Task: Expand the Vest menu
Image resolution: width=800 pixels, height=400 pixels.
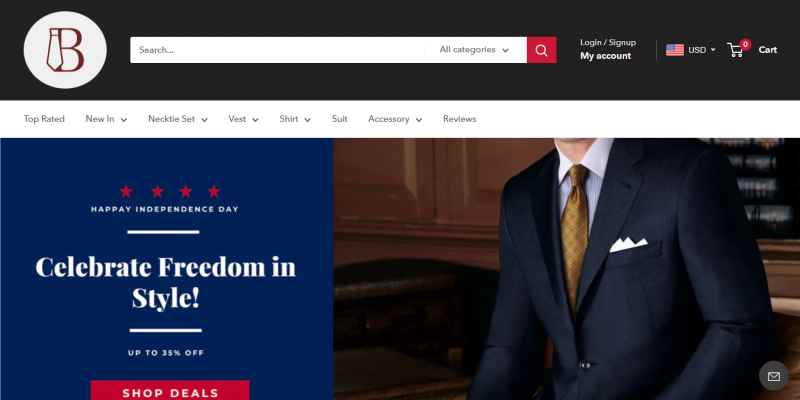Action: pyautogui.click(x=243, y=119)
